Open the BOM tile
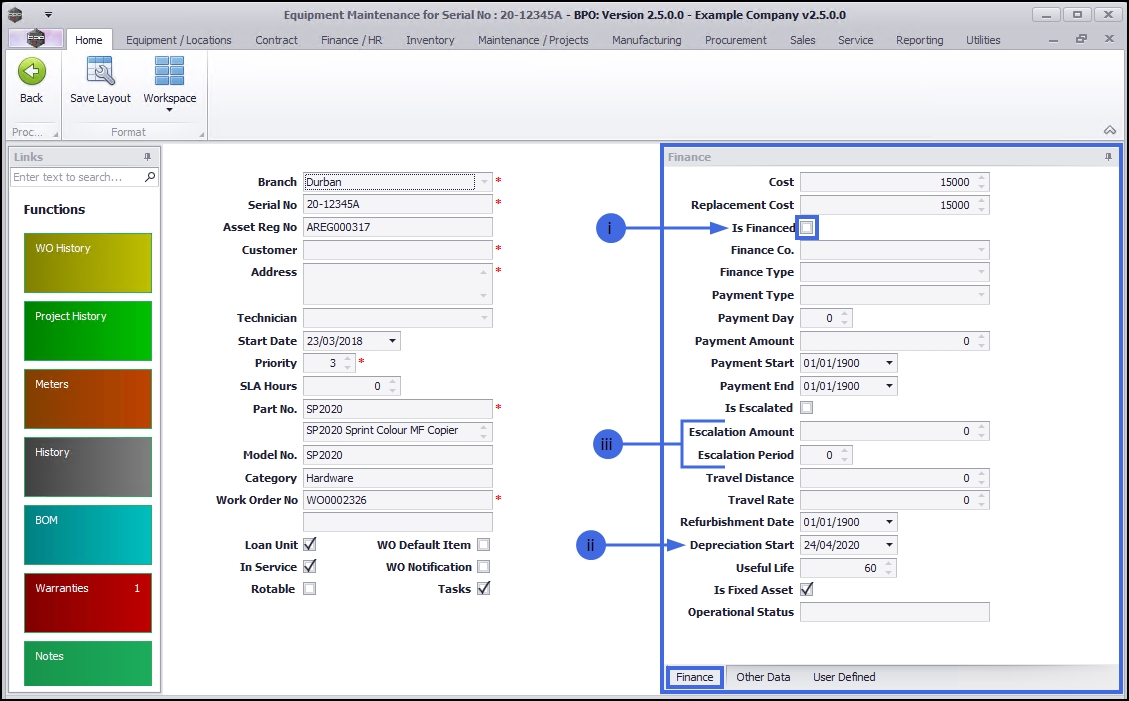Image resolution: width=1129 pixels, height=701 pixels. (88, 535)
